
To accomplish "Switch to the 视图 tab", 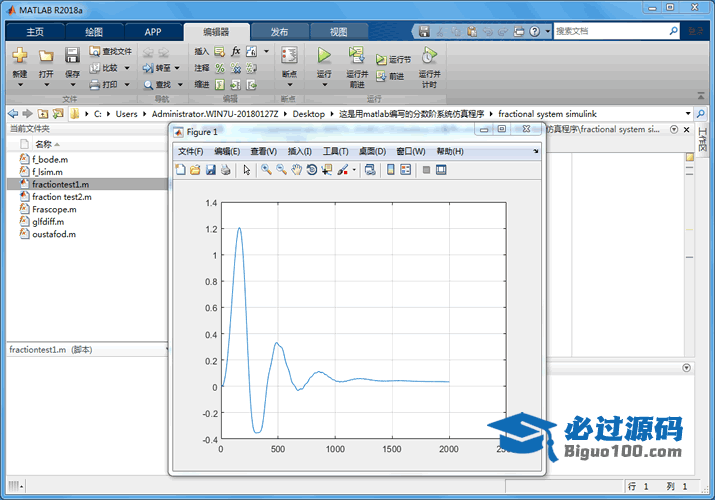I will pyautogui.click(x=338, y=32).
